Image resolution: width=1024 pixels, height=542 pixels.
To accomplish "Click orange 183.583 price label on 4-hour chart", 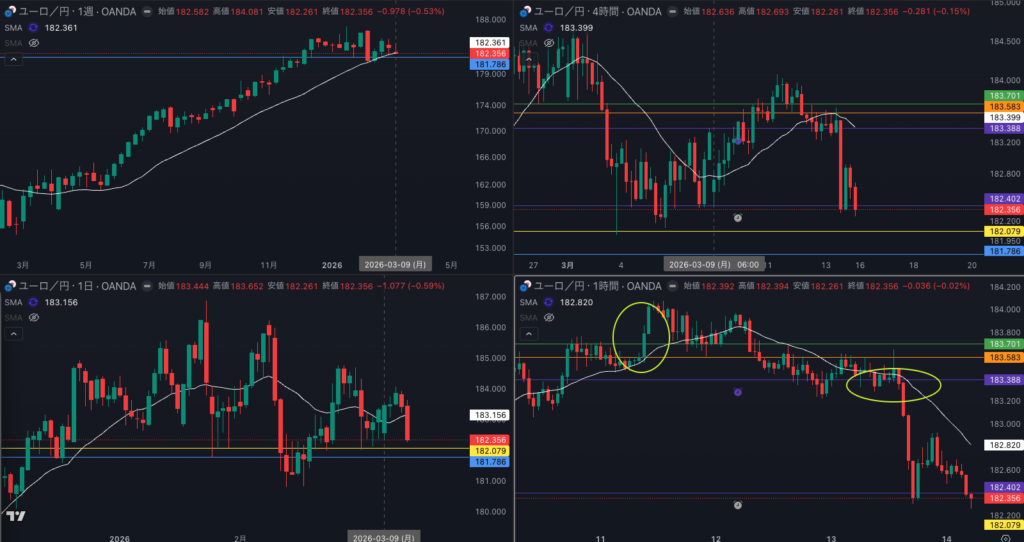I will [x=1003, y=106].
